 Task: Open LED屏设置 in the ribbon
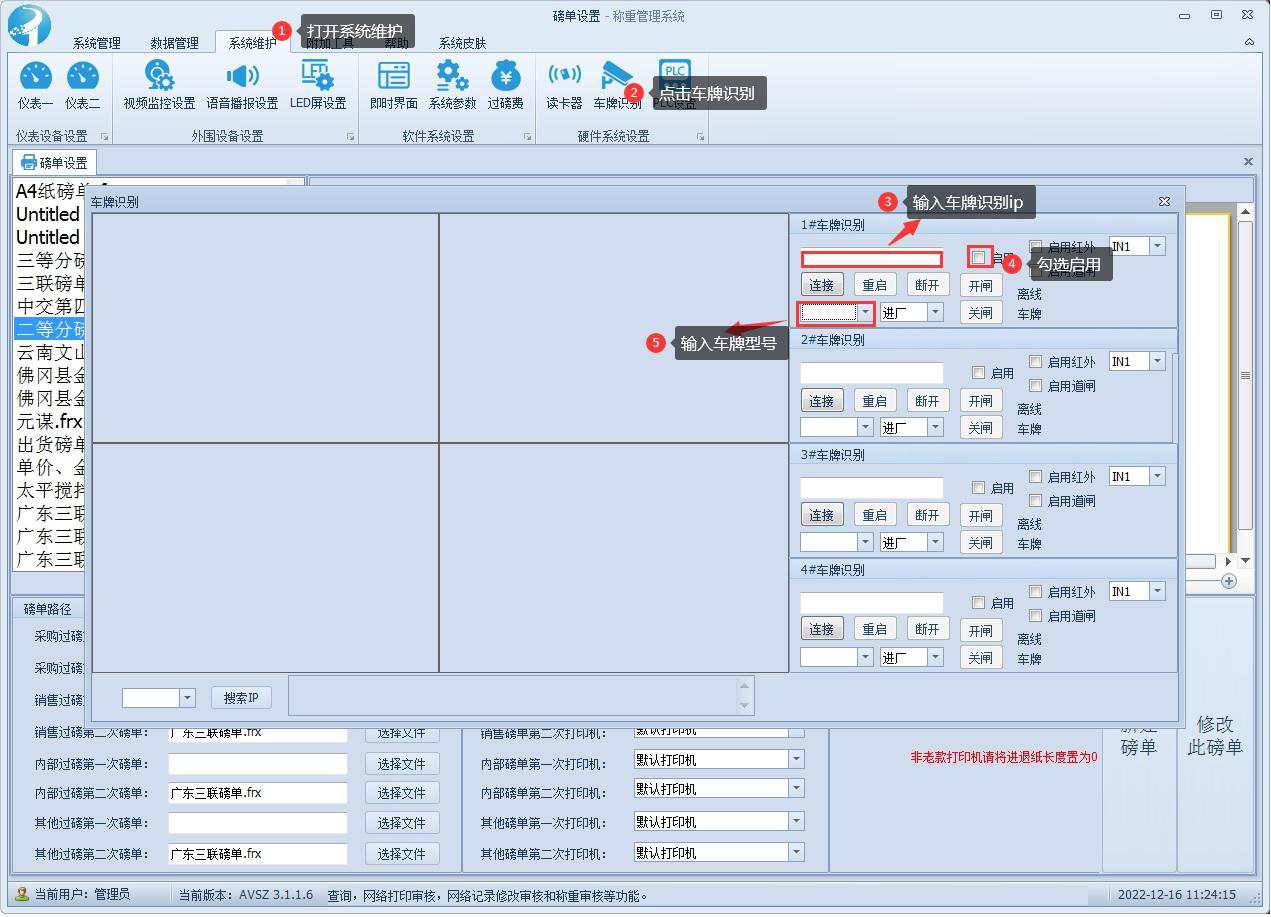pos(318,85)
